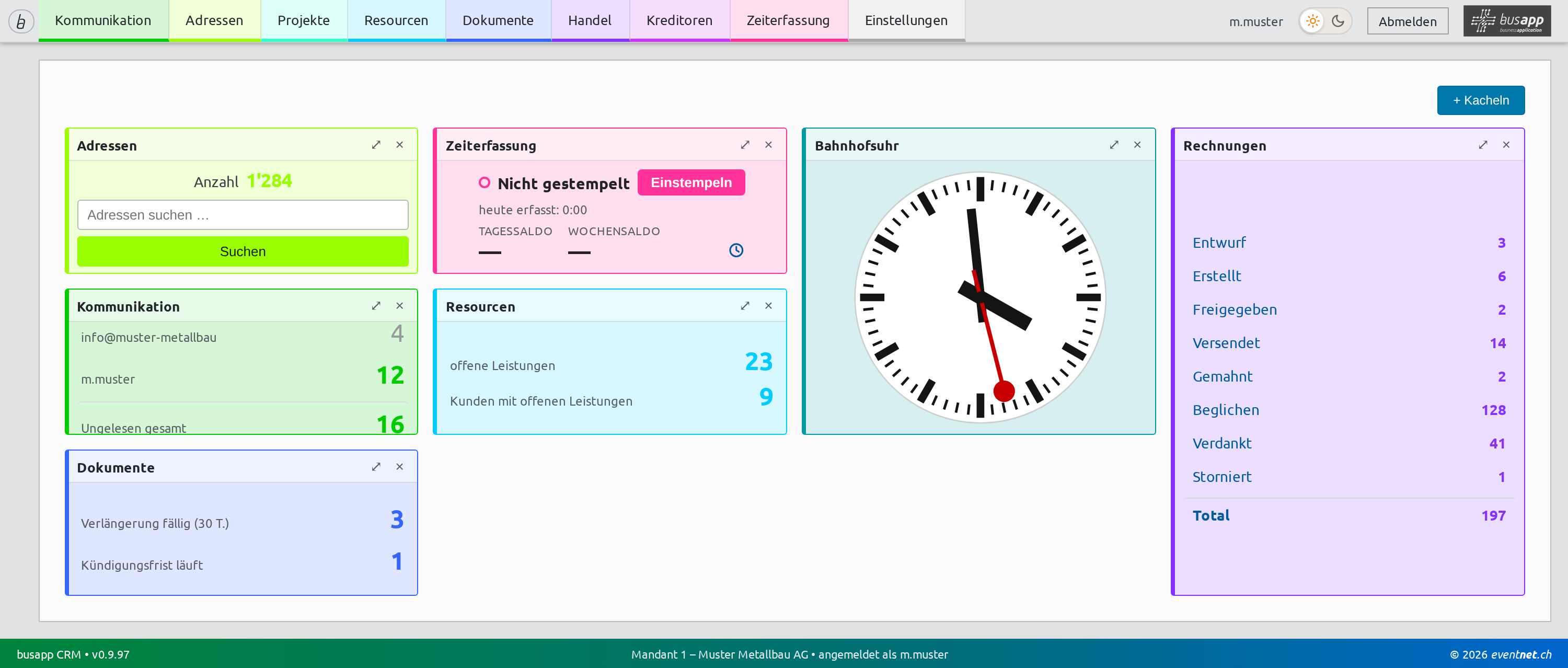The width and height of the screenshot is (1568, 668).
Task: Click the busapp logo at top right
Action: [1506, 21]
